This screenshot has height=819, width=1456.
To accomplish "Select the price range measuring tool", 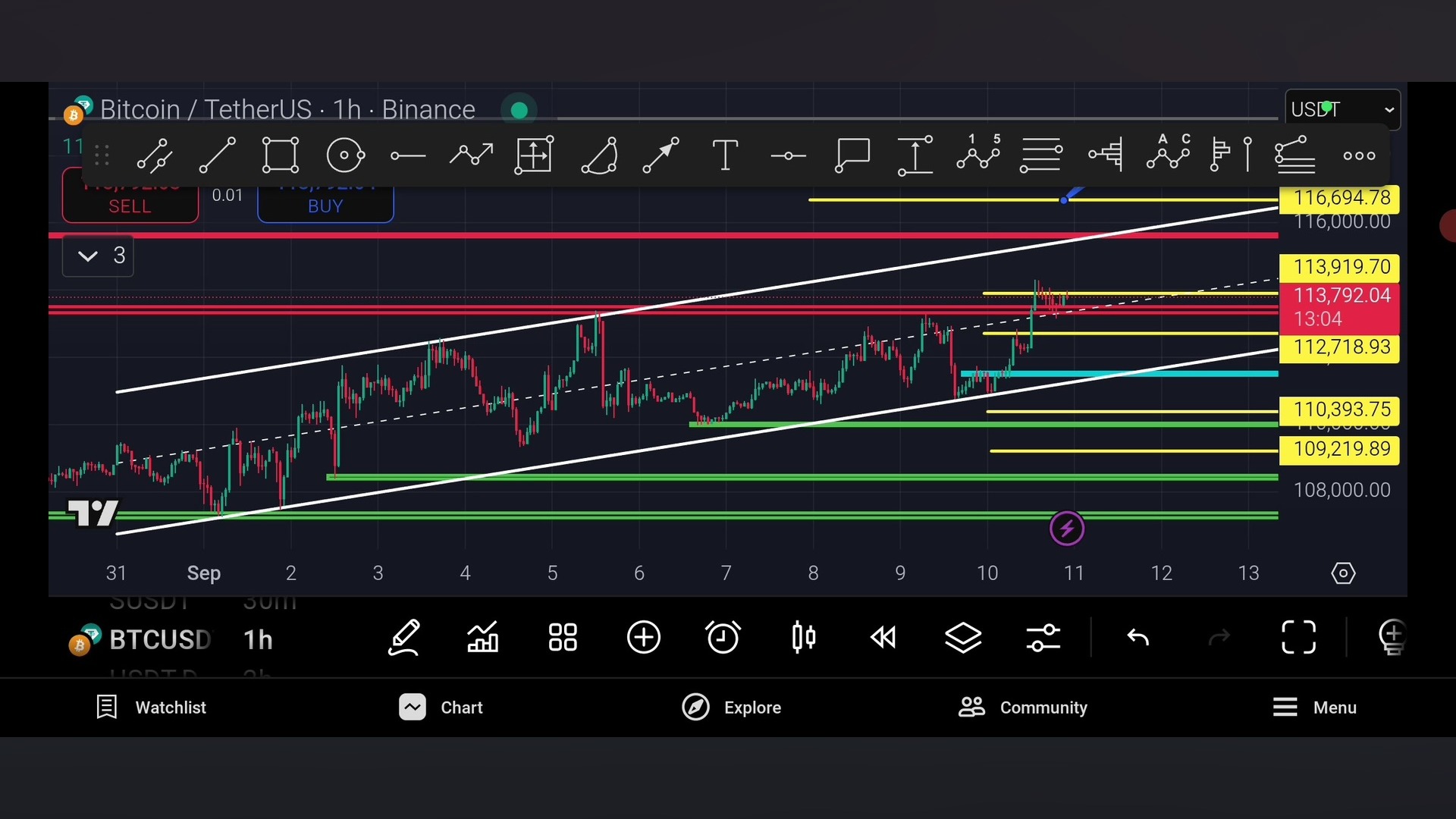I will coord(915,155).
